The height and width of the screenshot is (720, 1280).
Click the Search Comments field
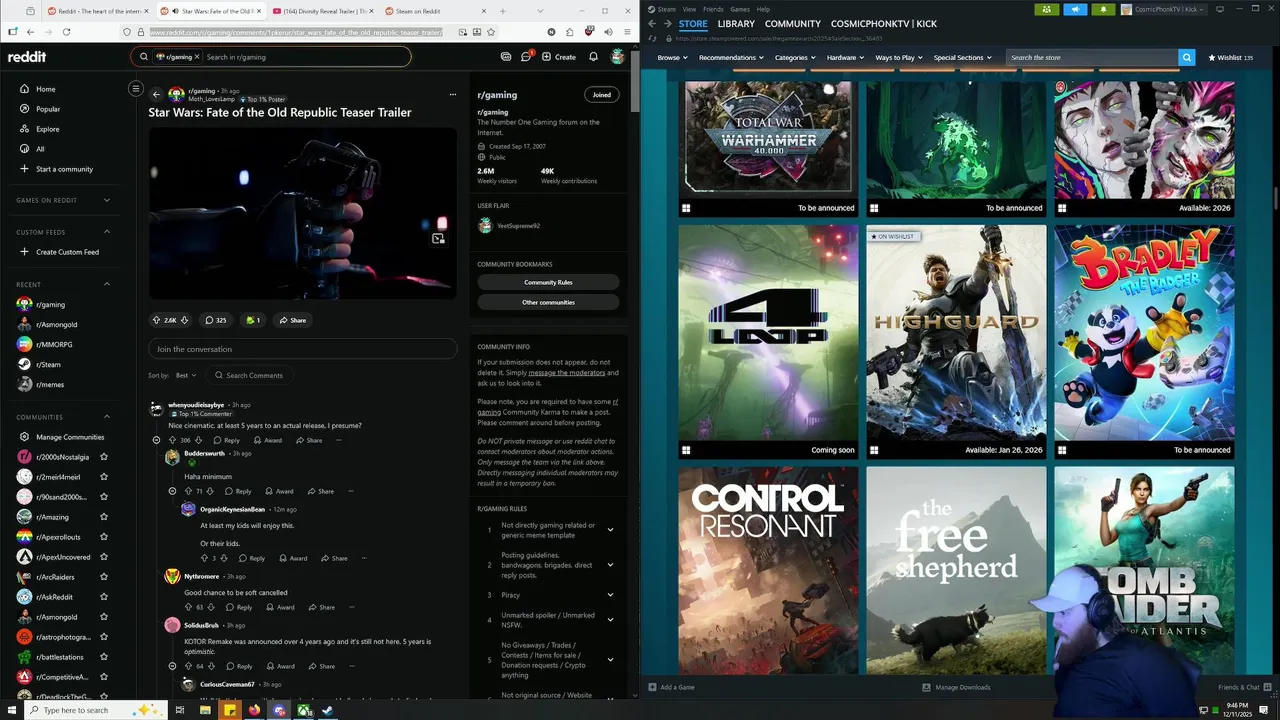click(250, 375)
